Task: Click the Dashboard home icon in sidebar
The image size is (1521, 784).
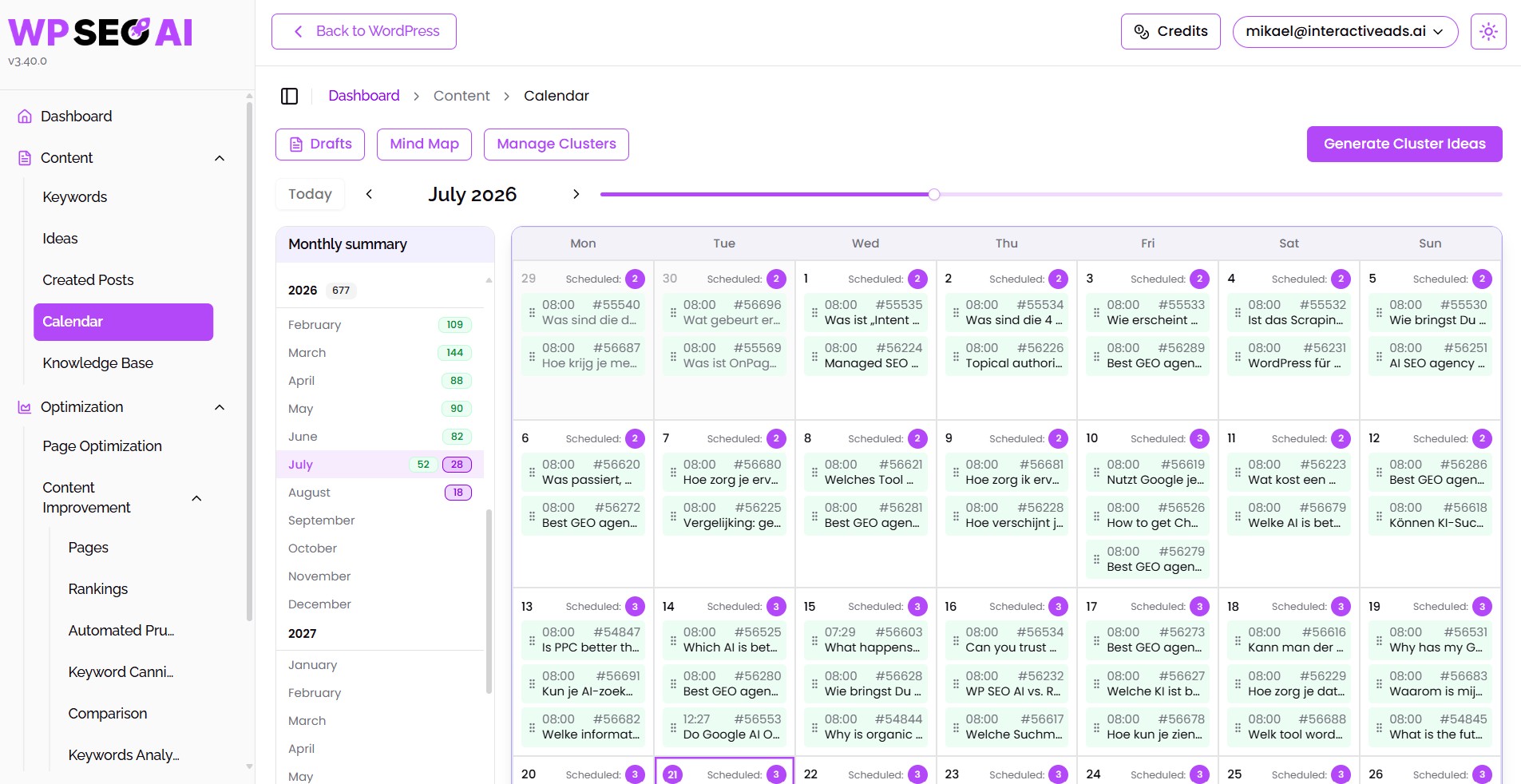Action: (25, 117)
